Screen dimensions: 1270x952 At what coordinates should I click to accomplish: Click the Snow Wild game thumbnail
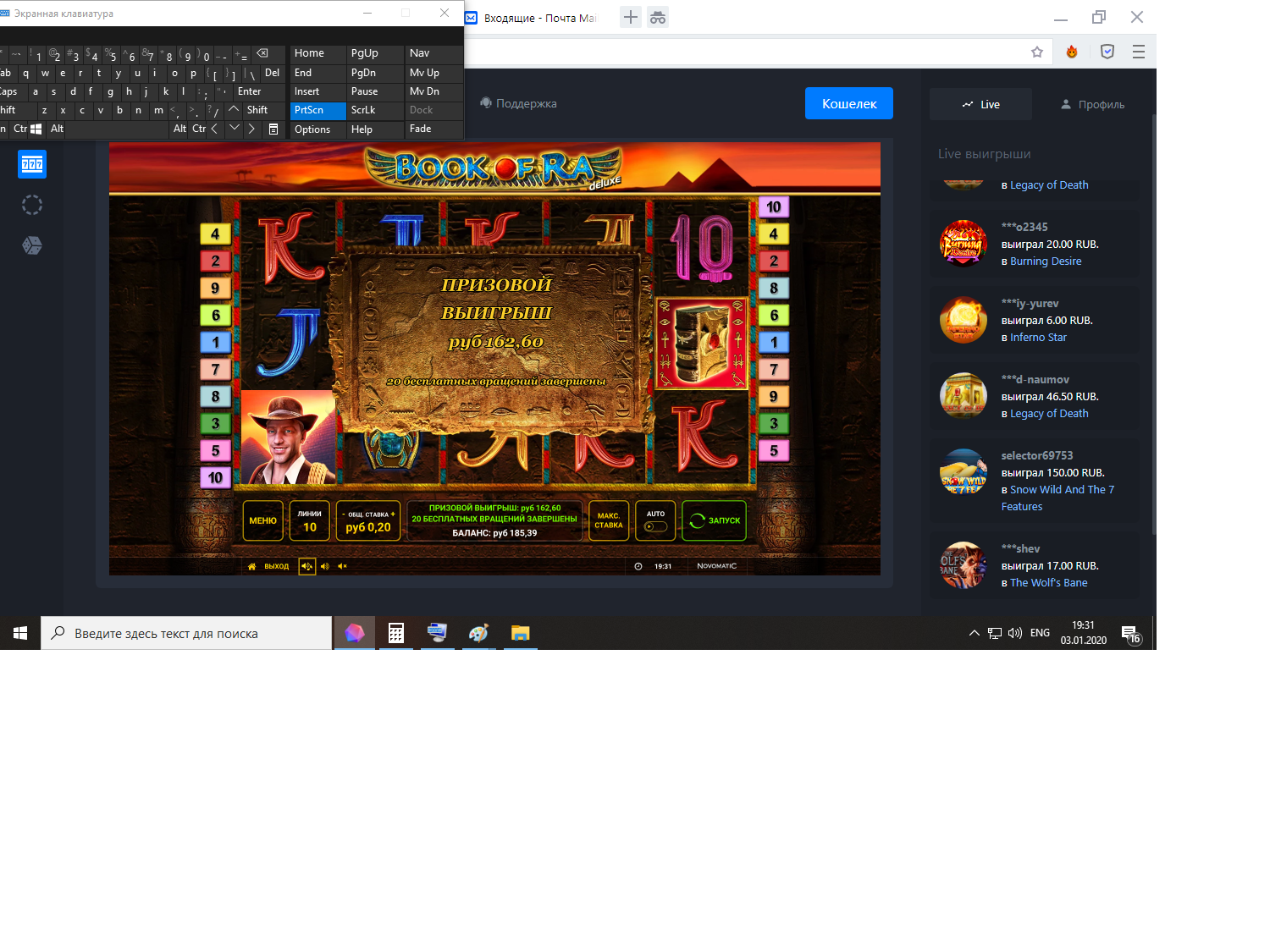click(964, 472)
